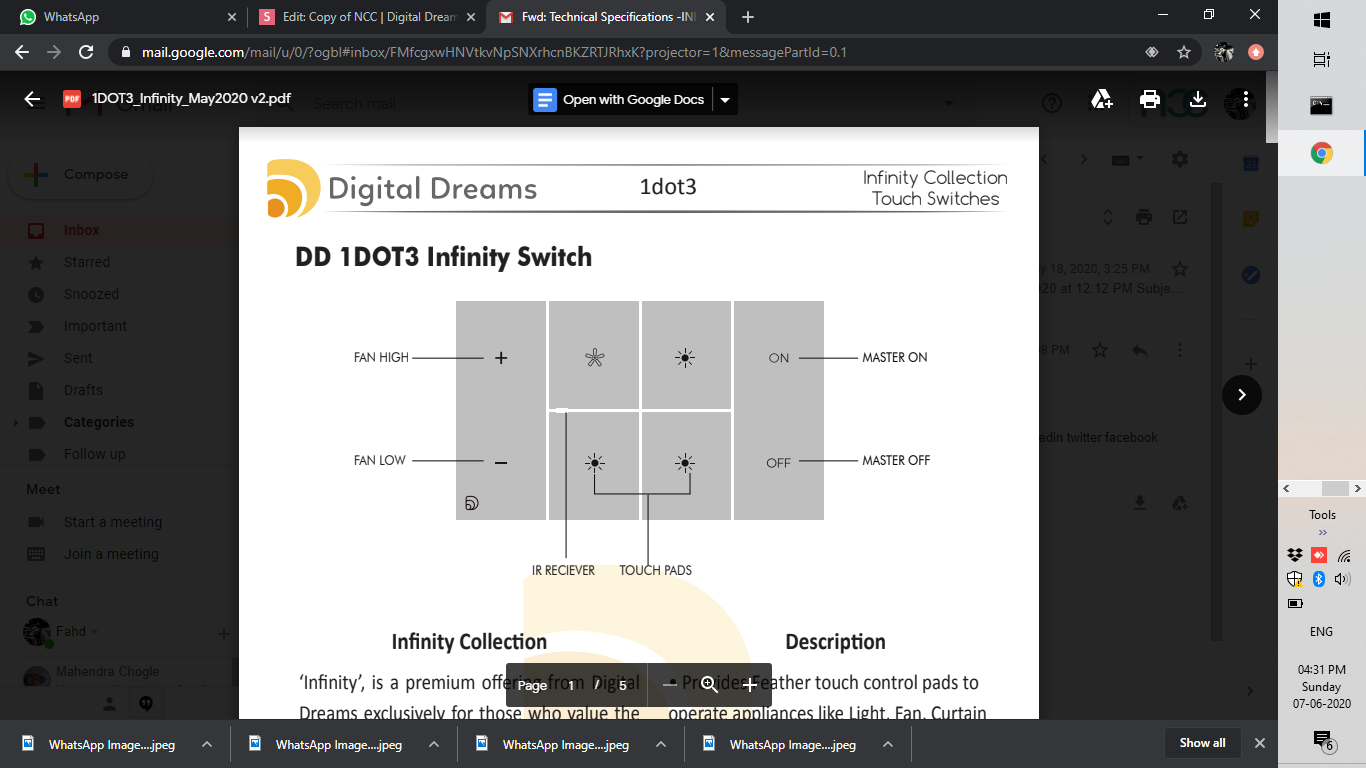Go to next attachment with right arrow
Image resolution: width=1366 pixels, height=768 pixels.
point(1242,394)
